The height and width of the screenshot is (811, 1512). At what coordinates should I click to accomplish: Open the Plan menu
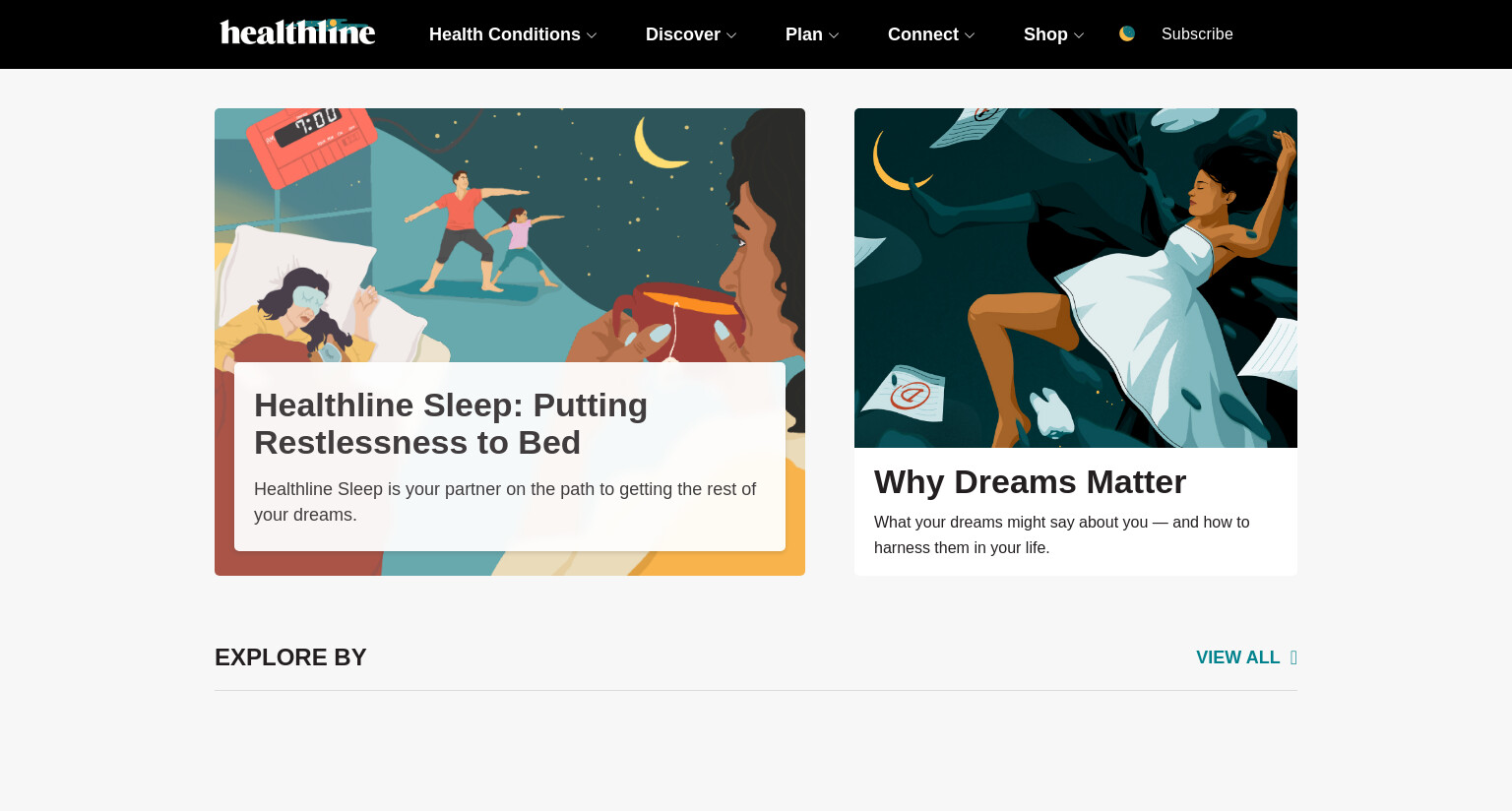tap(804, 34)
